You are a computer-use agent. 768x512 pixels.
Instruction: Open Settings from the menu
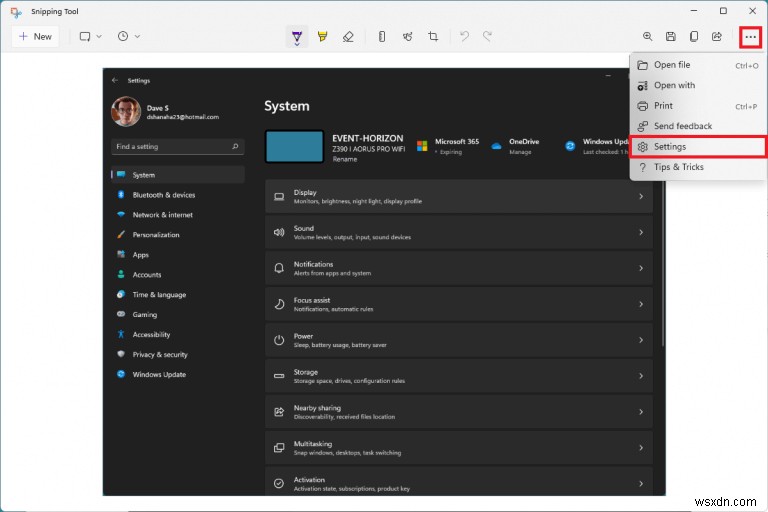click(698, 146)
